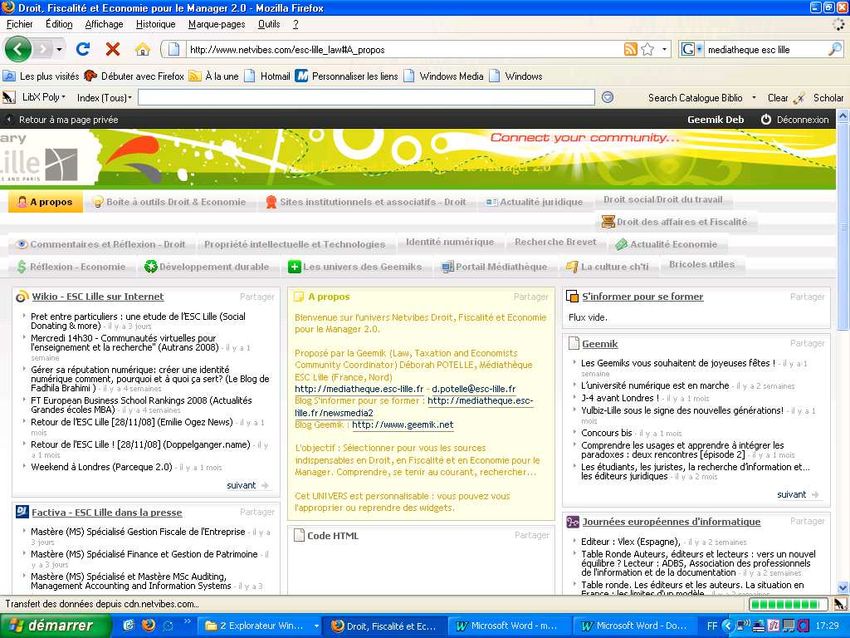
Task: Switch to Identité numérique tab
Action: coord(450,242)
